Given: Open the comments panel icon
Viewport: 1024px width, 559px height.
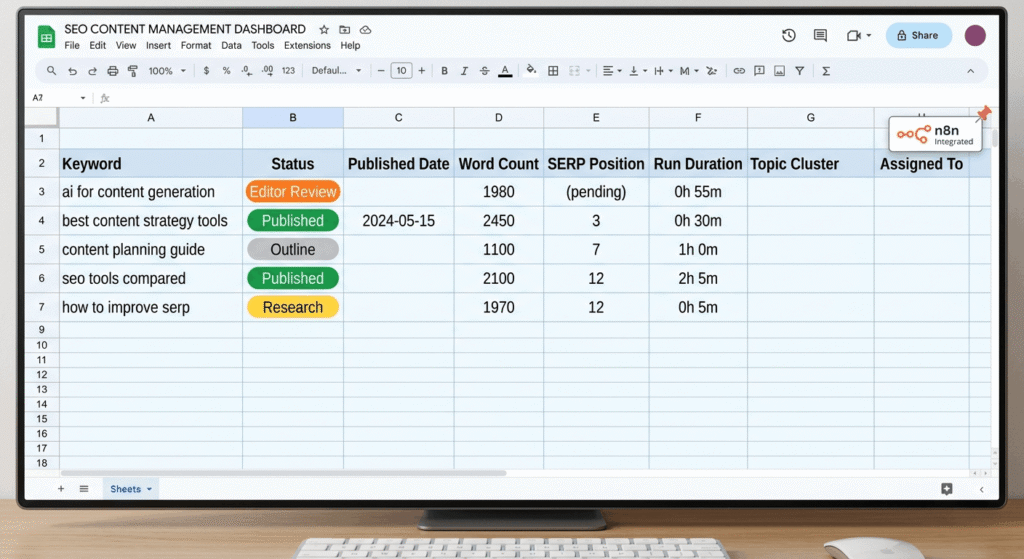Looking at the screenshot, I should tap(820, 35).
